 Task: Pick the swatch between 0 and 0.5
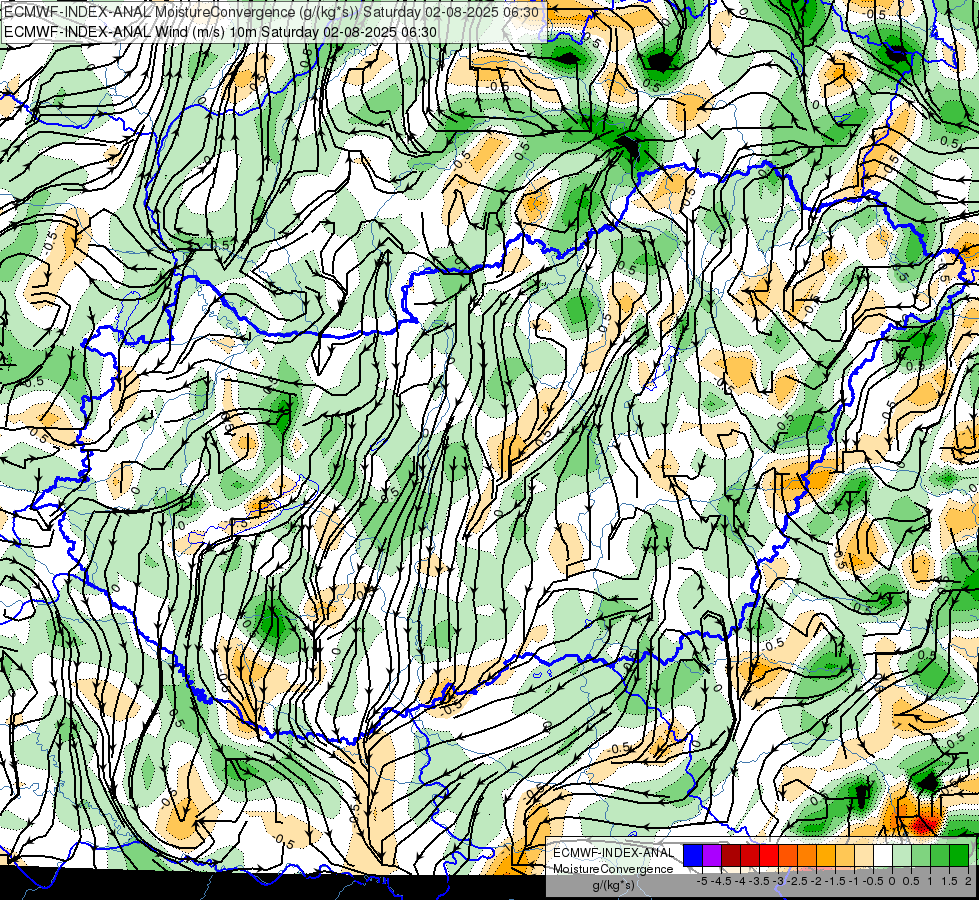[902, 856]
